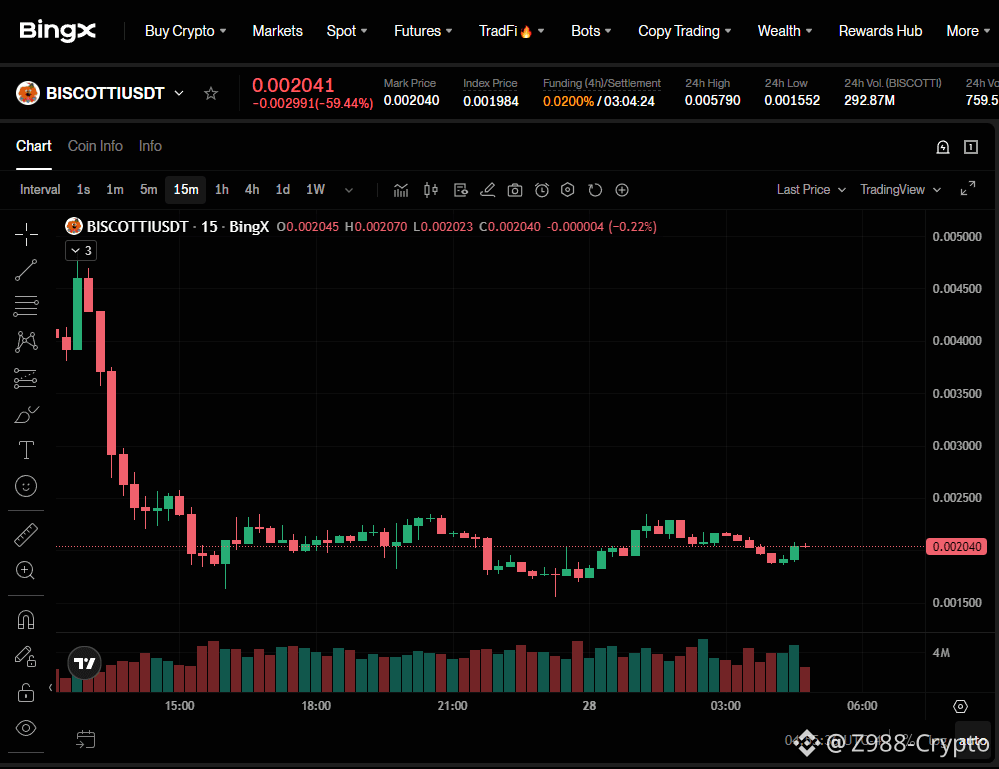Open the More menu
The height and width of the screenshot is (769, 999).
click(x=968, y=31)
